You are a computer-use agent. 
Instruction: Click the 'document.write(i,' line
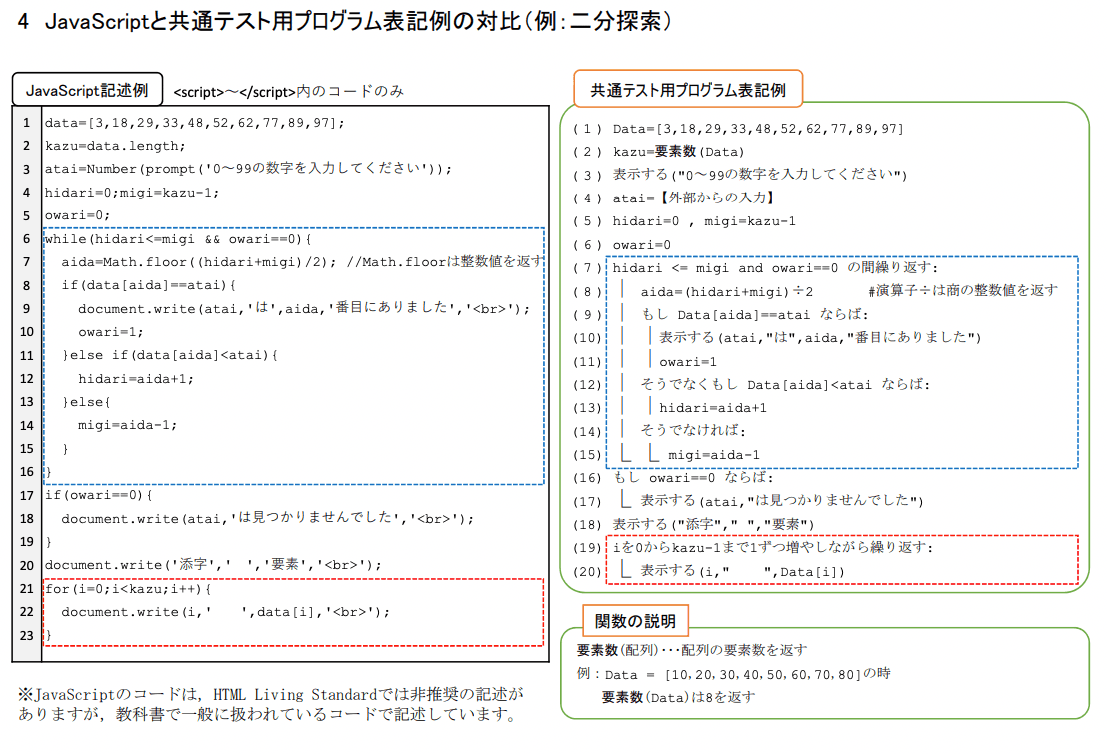225,612
